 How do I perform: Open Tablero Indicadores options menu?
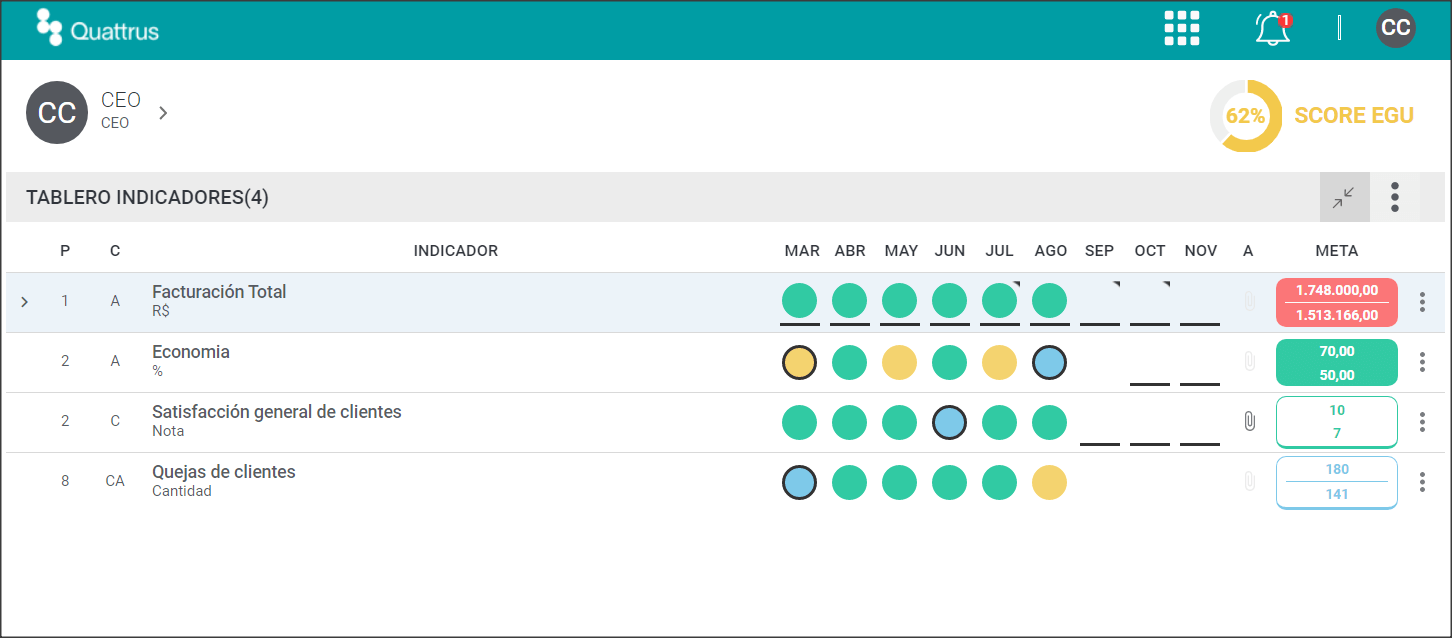[x=1395, y=197]
